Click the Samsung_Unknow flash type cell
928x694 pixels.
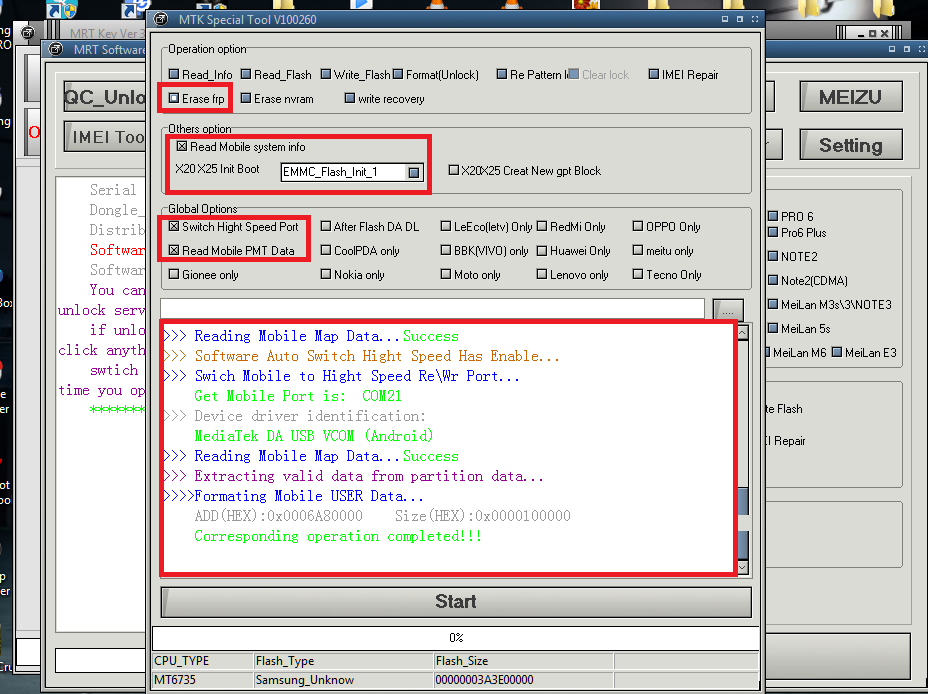(x=344, y=680)
